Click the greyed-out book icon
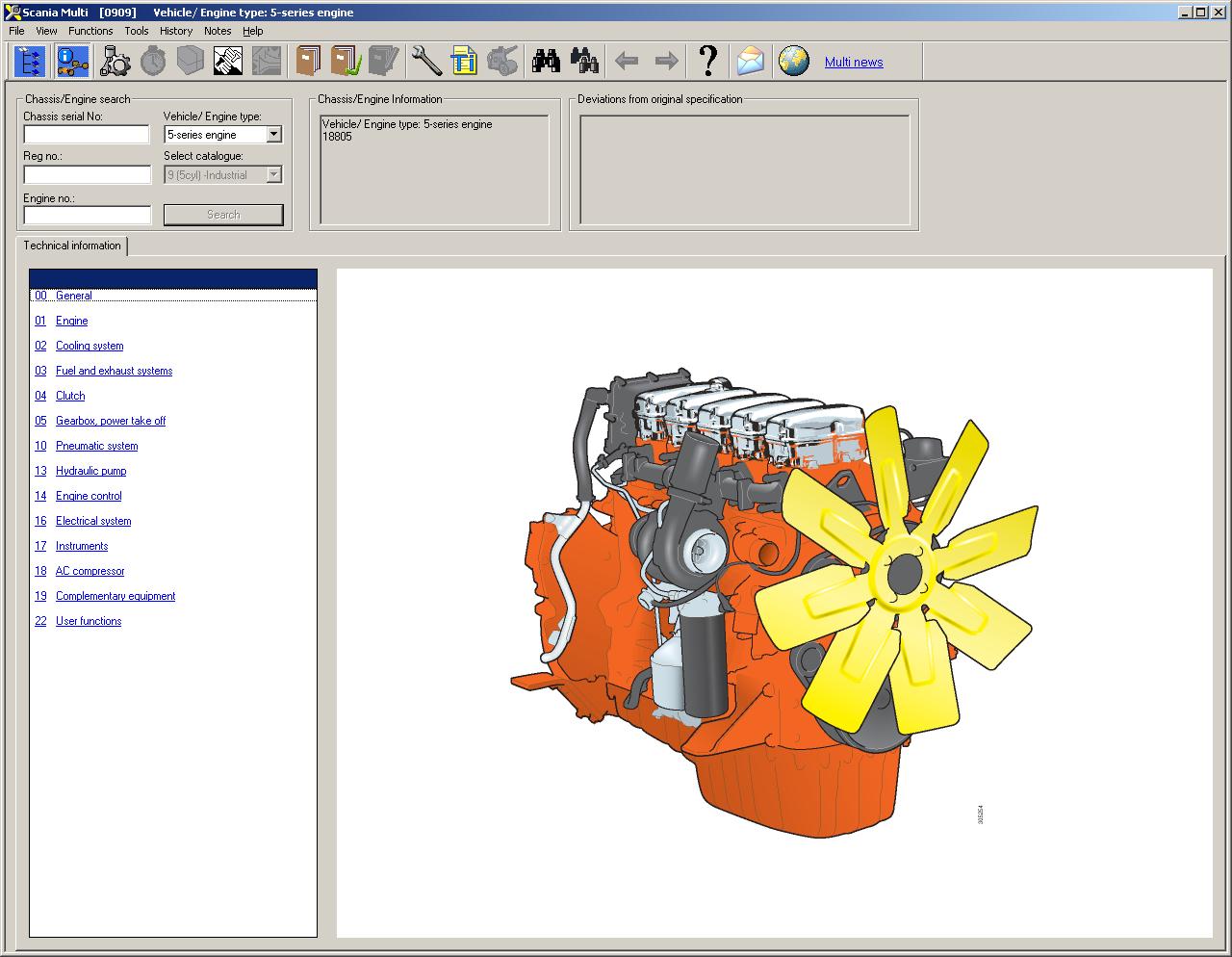1232x957 pixels. click(x=383, y=62)
